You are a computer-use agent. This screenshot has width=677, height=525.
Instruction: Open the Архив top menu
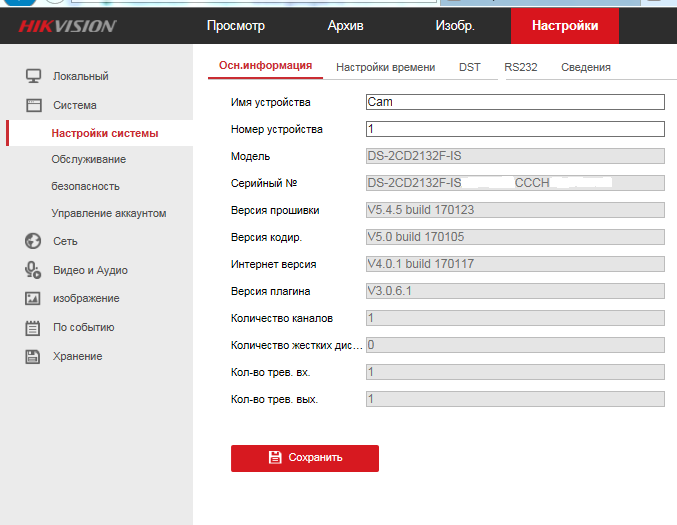tap(345, 26)
